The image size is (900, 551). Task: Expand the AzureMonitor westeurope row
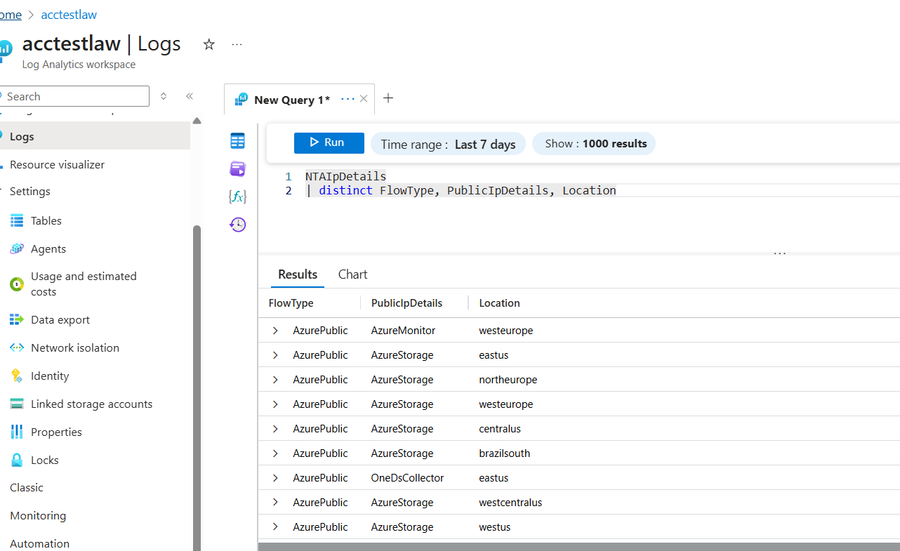275,331
